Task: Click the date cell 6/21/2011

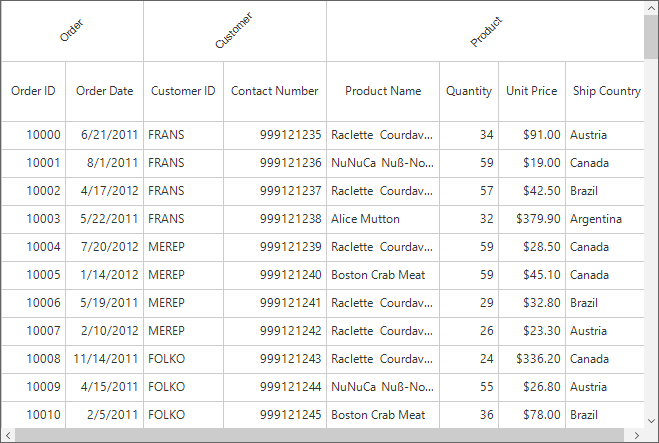Action: pos(104,135)
